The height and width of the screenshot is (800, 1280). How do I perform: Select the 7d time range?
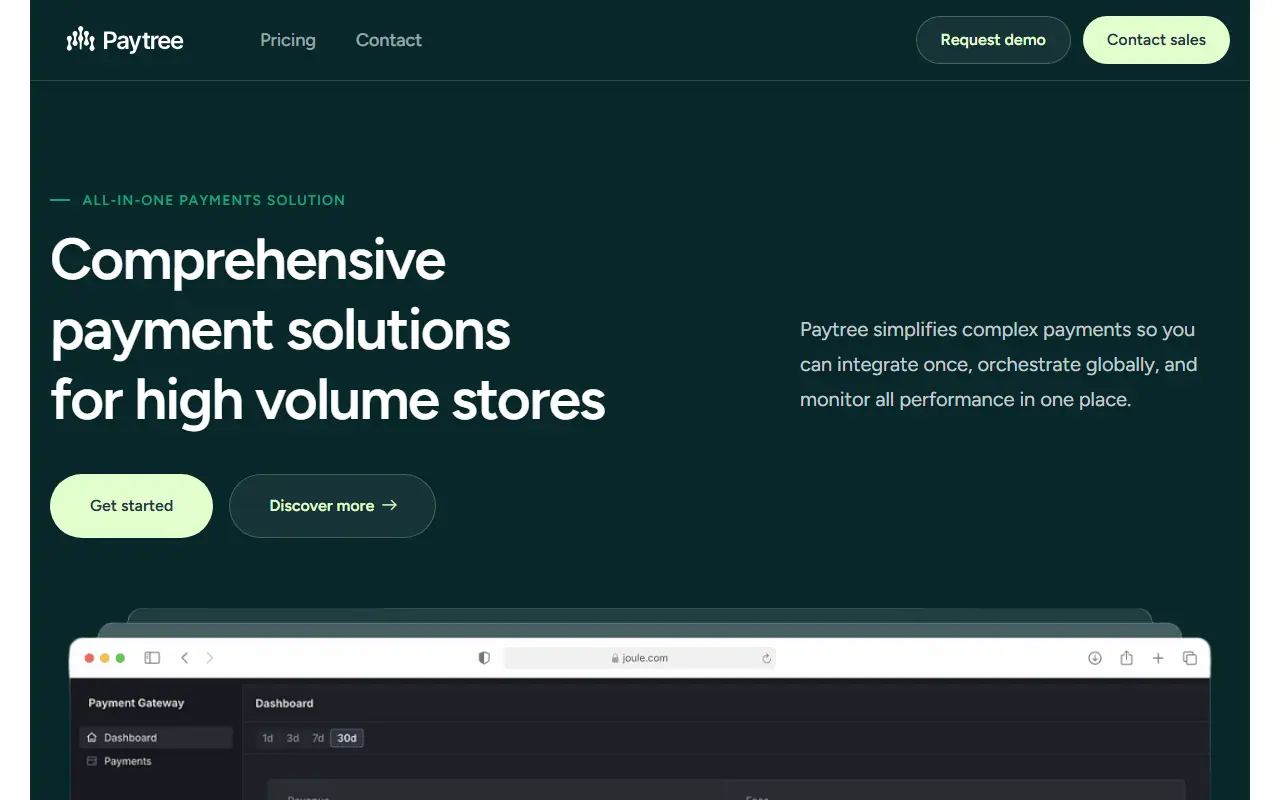coord(317,738)
